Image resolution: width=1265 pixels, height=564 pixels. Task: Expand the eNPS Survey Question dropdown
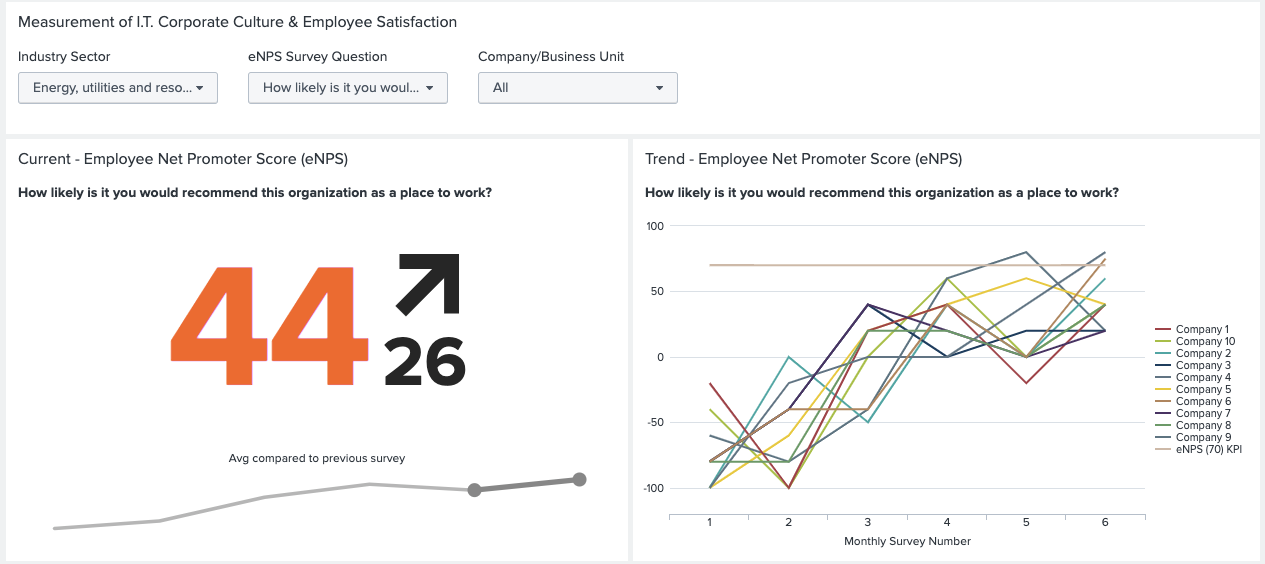[348, 88]
